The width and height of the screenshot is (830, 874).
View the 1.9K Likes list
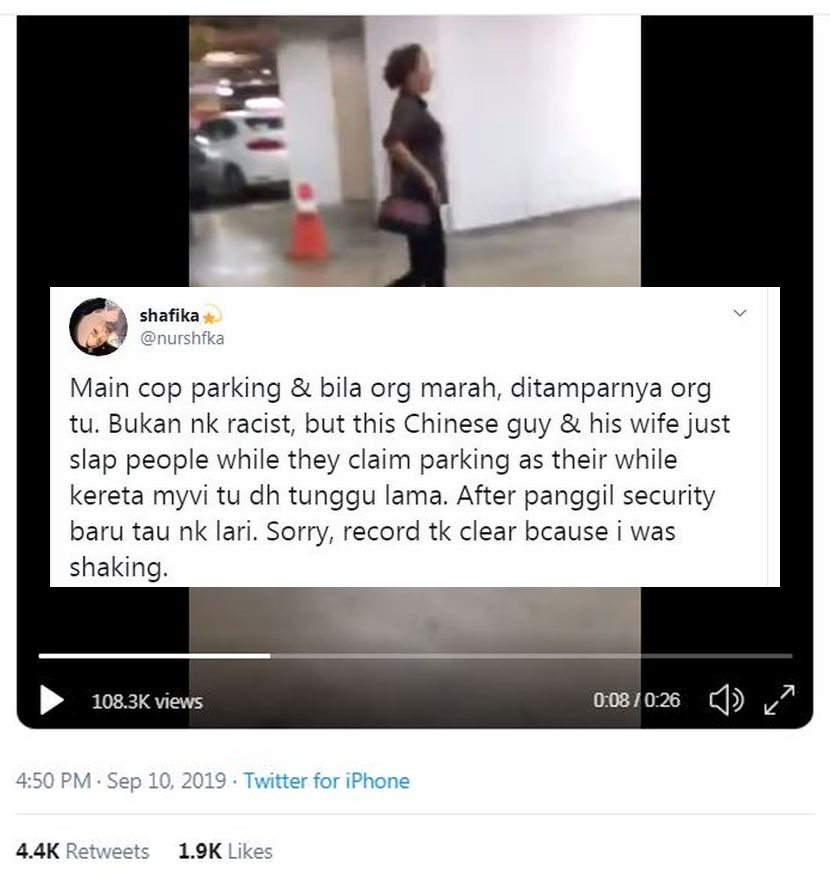[x=225, y=851]
